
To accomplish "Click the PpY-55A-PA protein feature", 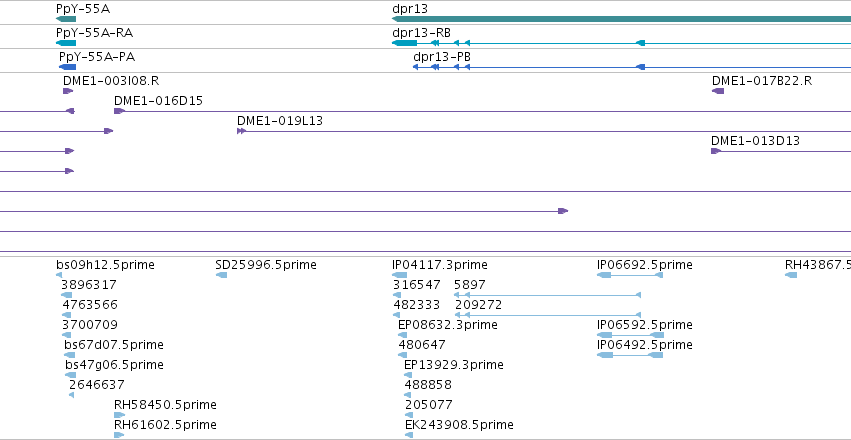I will 67,67.
